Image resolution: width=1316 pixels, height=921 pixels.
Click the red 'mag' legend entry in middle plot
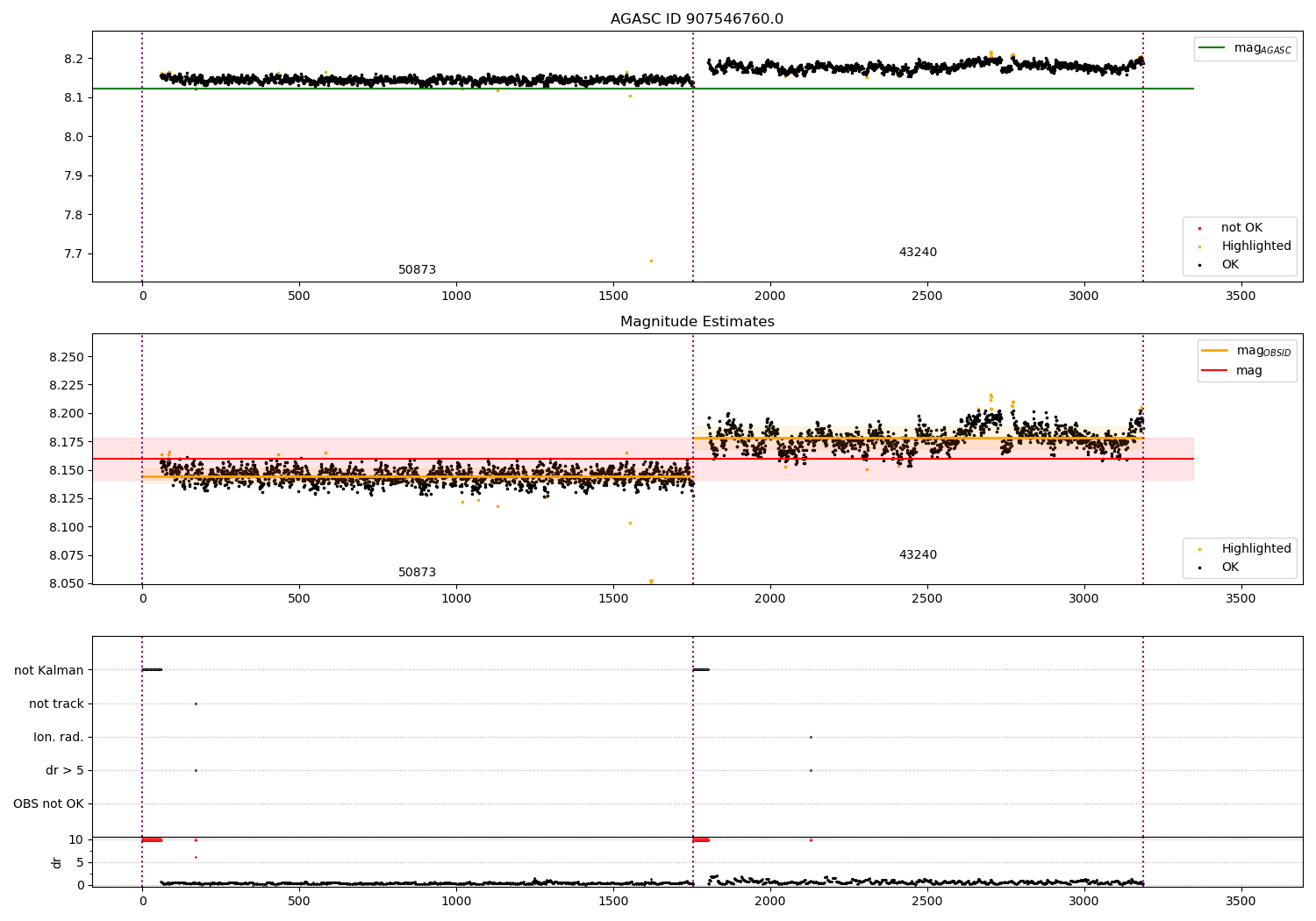(1233, 371)
